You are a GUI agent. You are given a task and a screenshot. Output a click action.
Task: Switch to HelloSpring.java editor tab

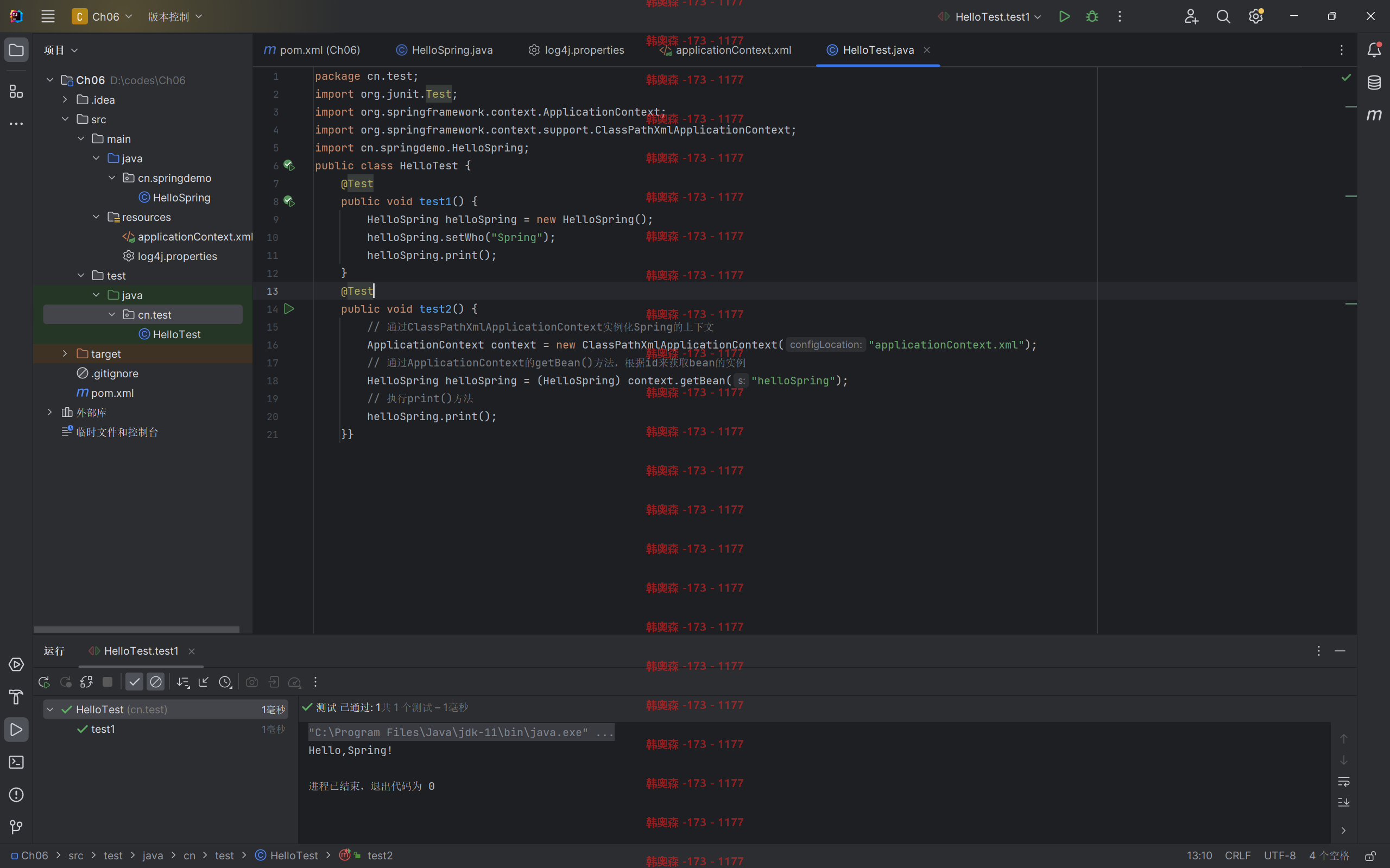pyautogui.click(x=444, y=50)
